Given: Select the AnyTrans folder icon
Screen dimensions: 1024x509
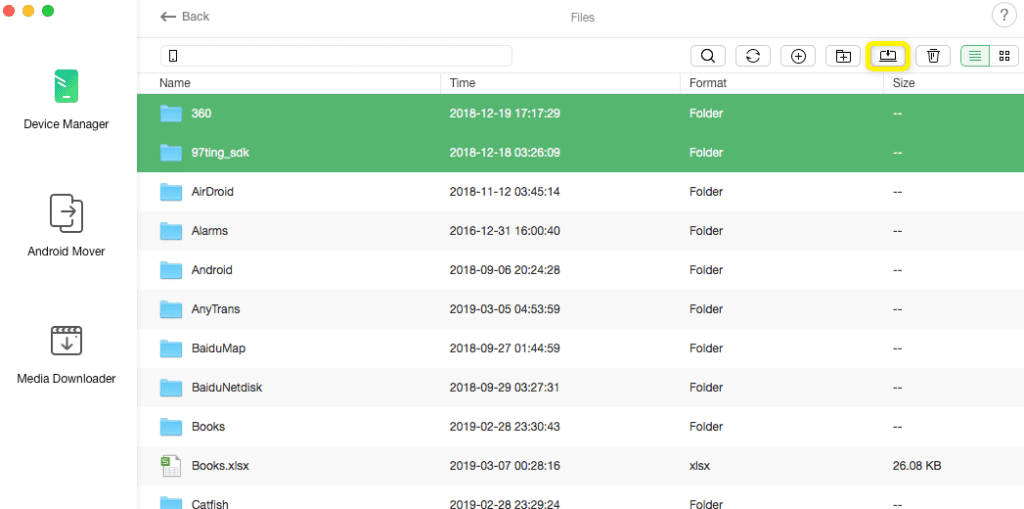Looking at the screenshot, I should [170, 309].
